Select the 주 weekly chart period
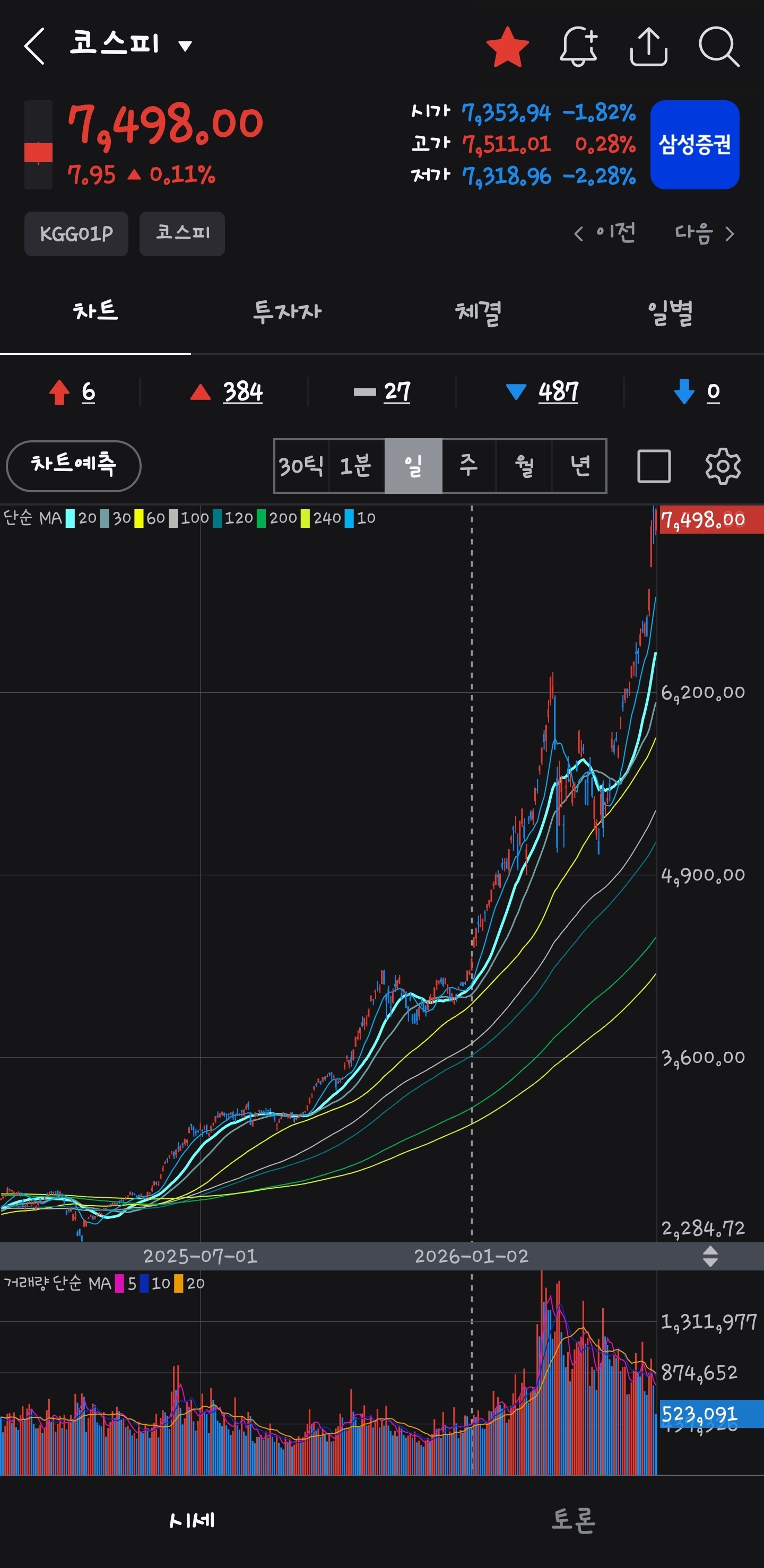The width and height of the screenshot is (764, 1568). (x=468, y=466)
